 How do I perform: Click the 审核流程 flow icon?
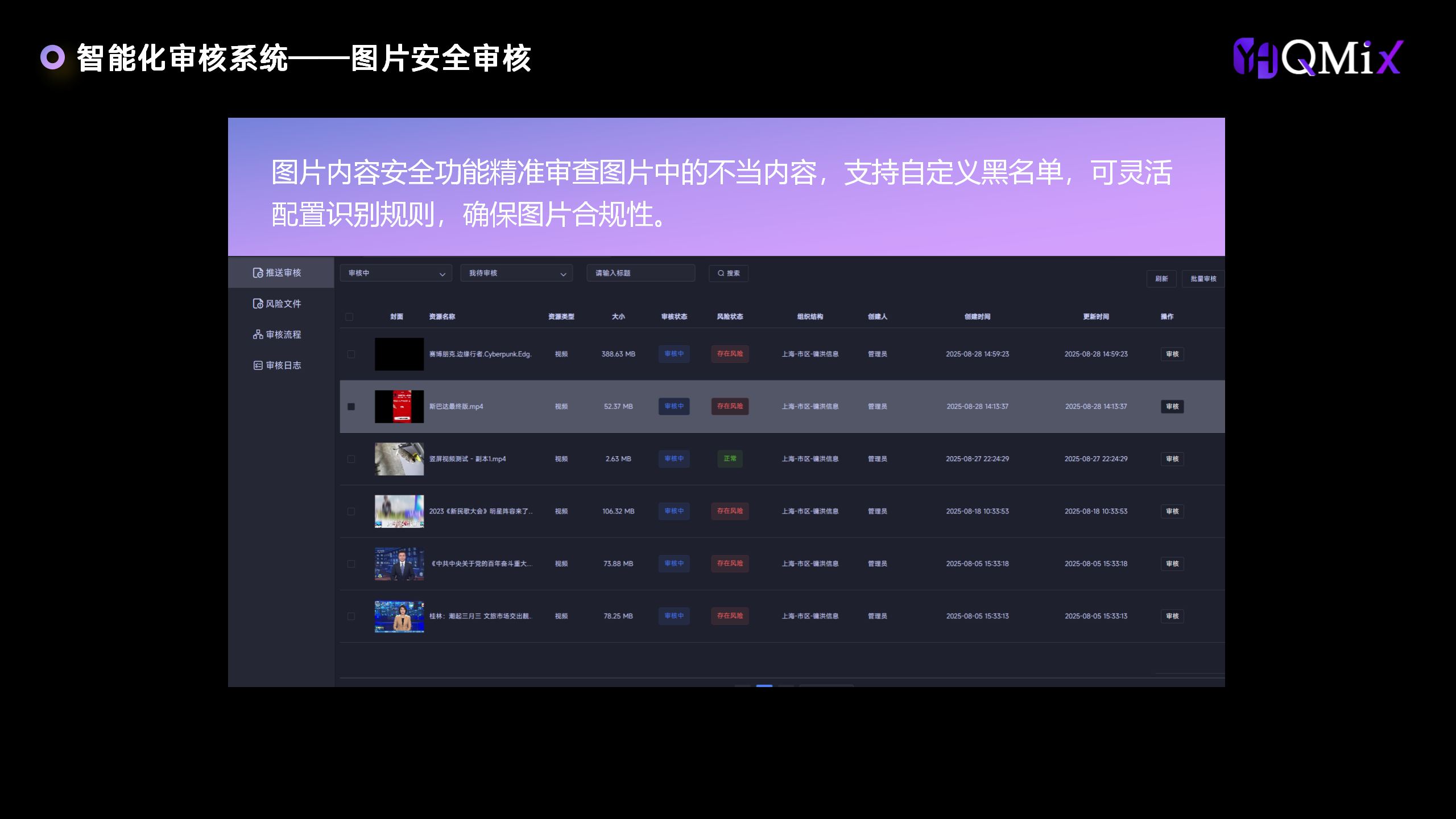258,334
